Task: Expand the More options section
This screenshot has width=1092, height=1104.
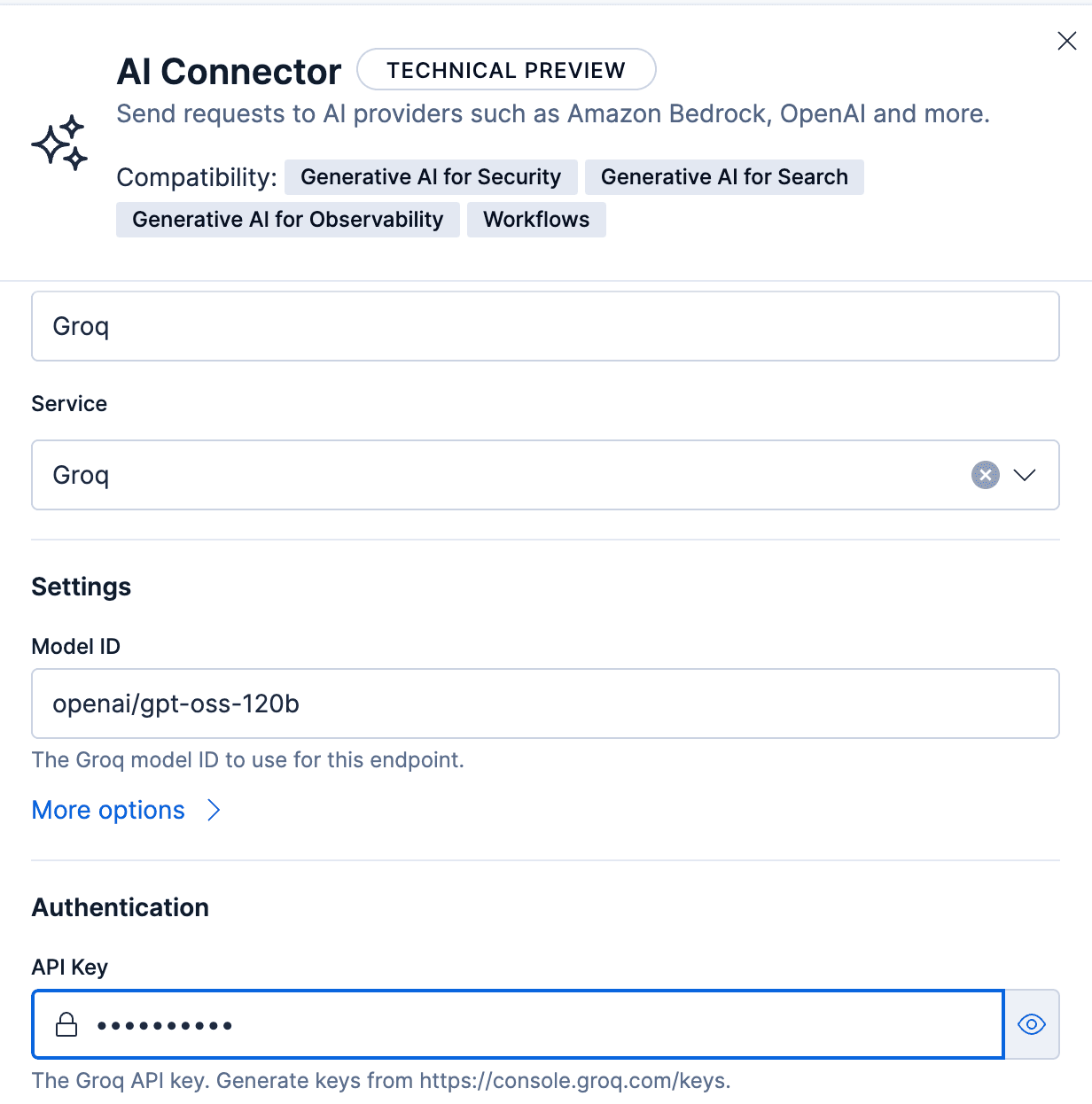Action: (108, 810)
